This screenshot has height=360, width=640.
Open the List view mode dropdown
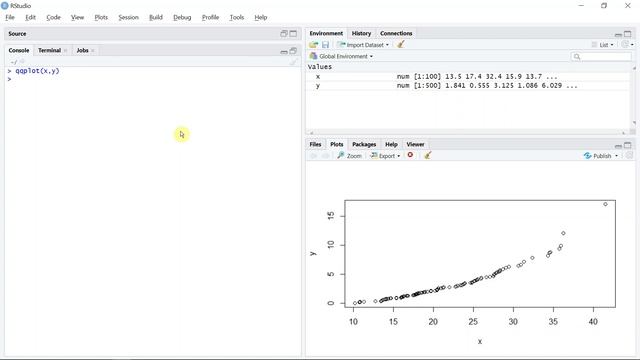pyautogui.click(x=603, y=45)
